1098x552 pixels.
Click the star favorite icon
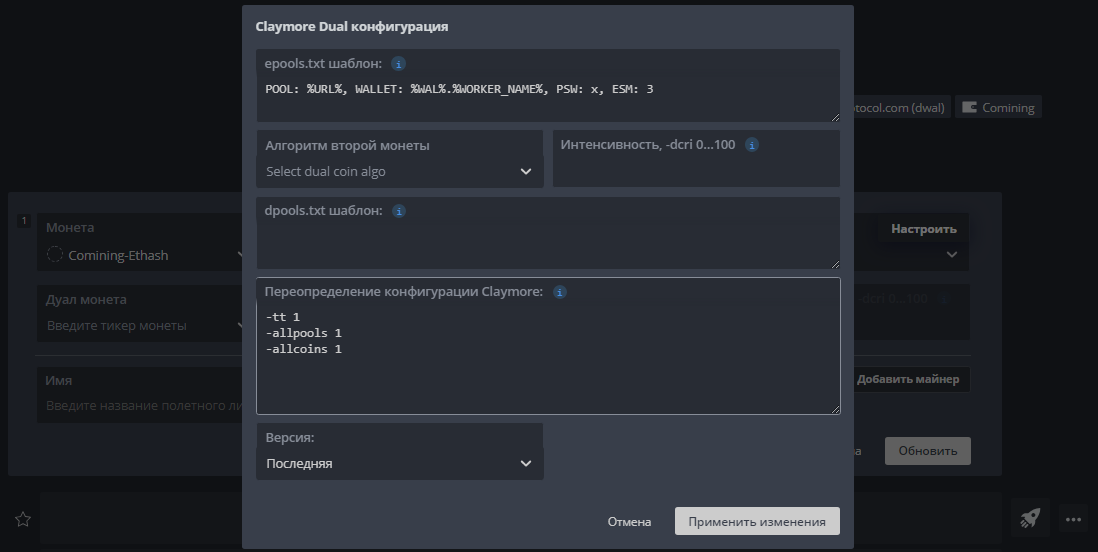[22, 519]
